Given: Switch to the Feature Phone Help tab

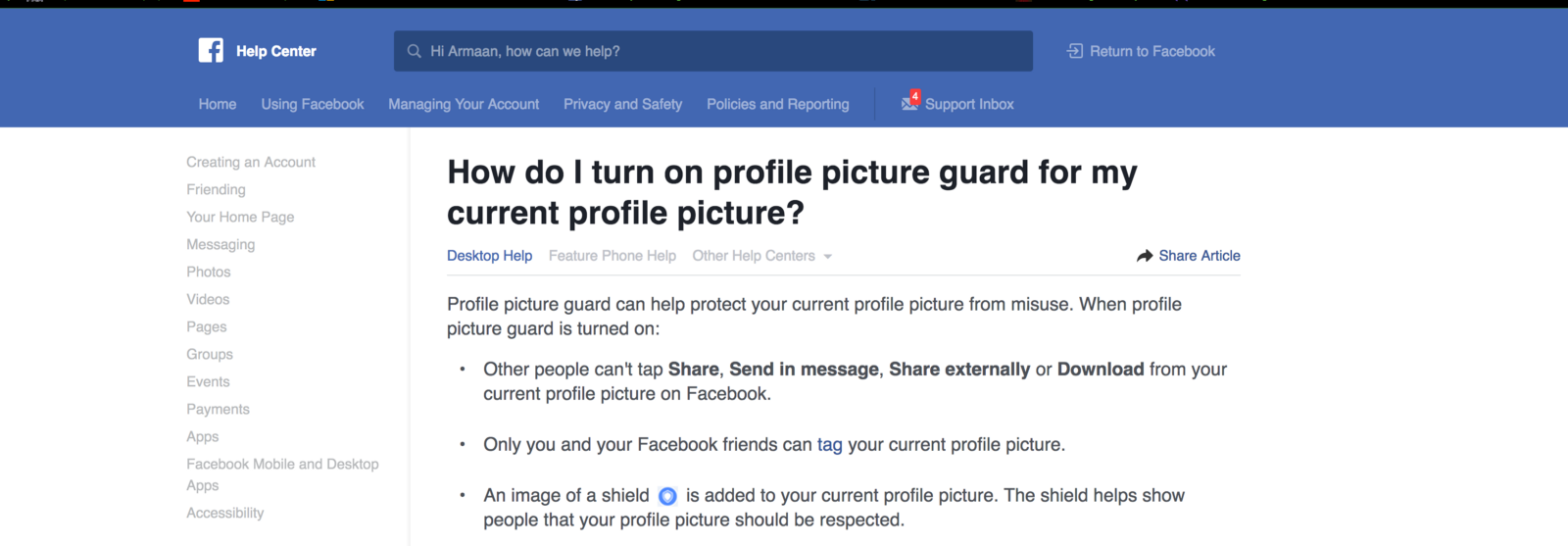Looking at the screenshot, I should pos(612,256).
